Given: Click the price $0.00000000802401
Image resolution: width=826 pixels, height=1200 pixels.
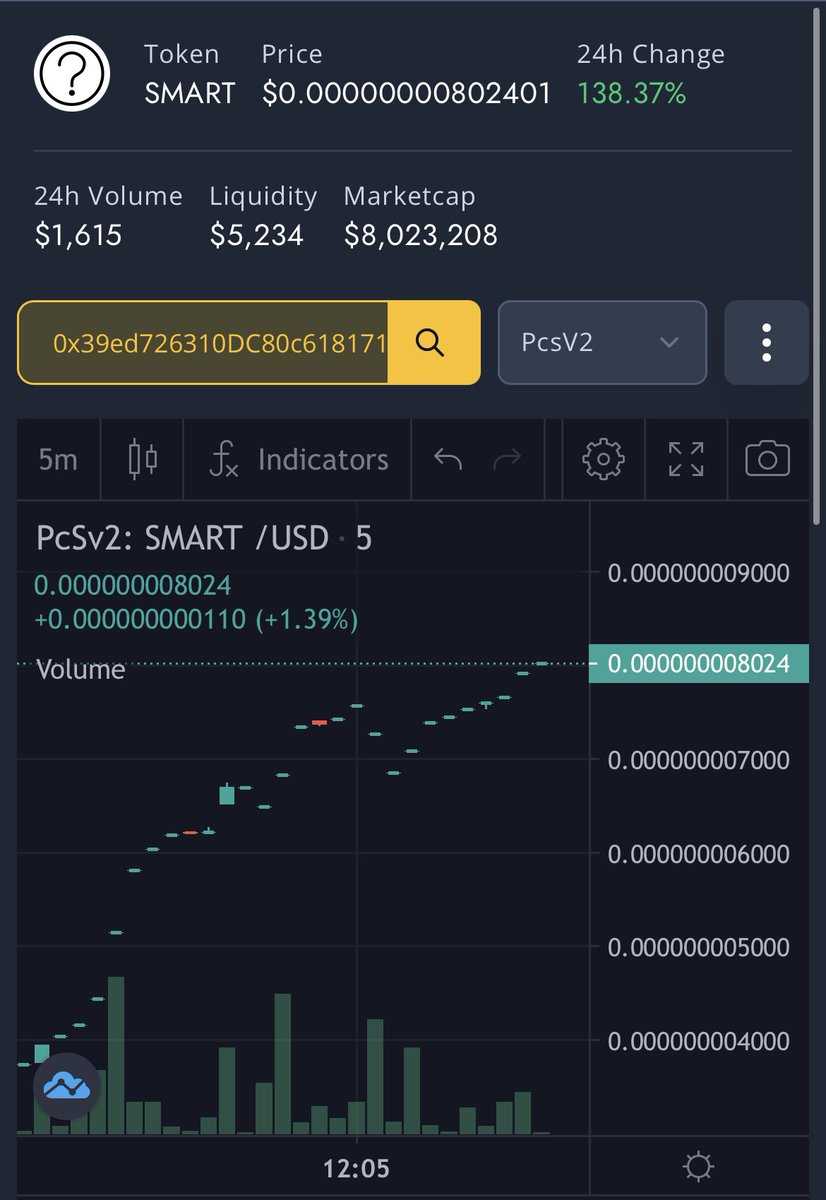Looking at the screenshot, I should pyautogui.click(x=406, y=94).
